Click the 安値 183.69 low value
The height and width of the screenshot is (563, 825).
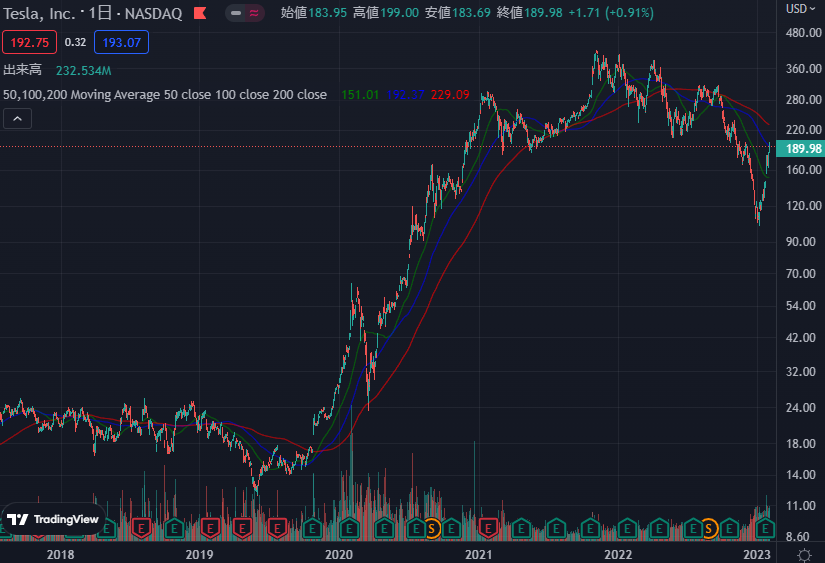point(457,13)
